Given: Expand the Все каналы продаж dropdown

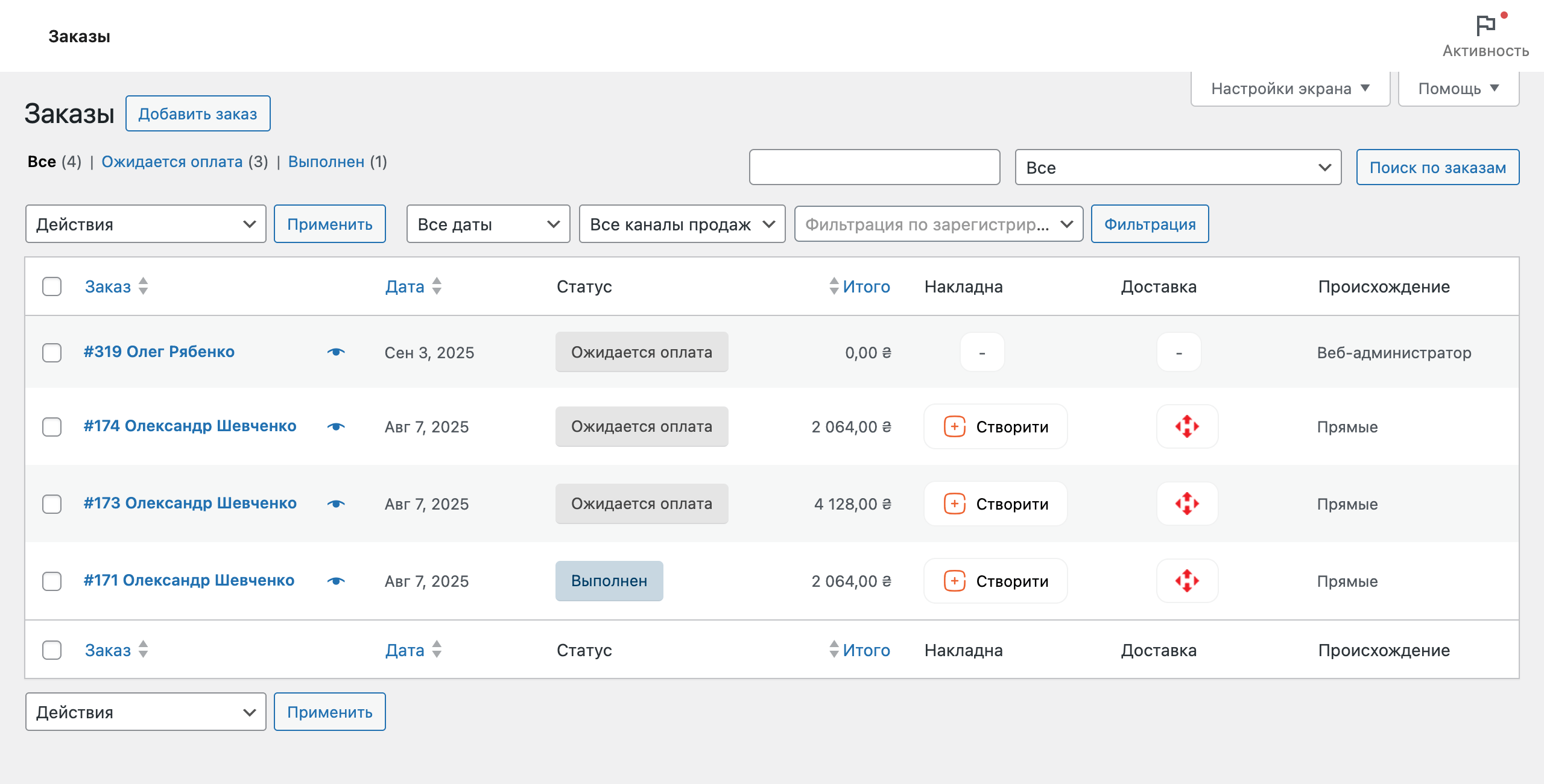Looking at the screenshot, I should tap(682, 224).
